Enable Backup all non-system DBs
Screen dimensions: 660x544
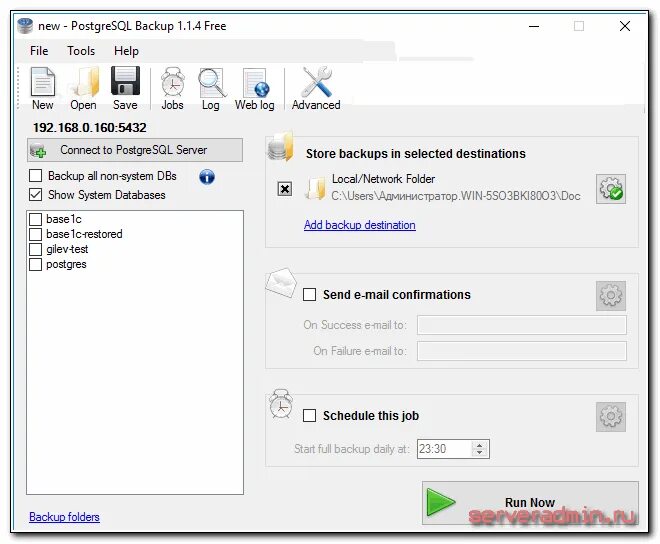(35, 176)
